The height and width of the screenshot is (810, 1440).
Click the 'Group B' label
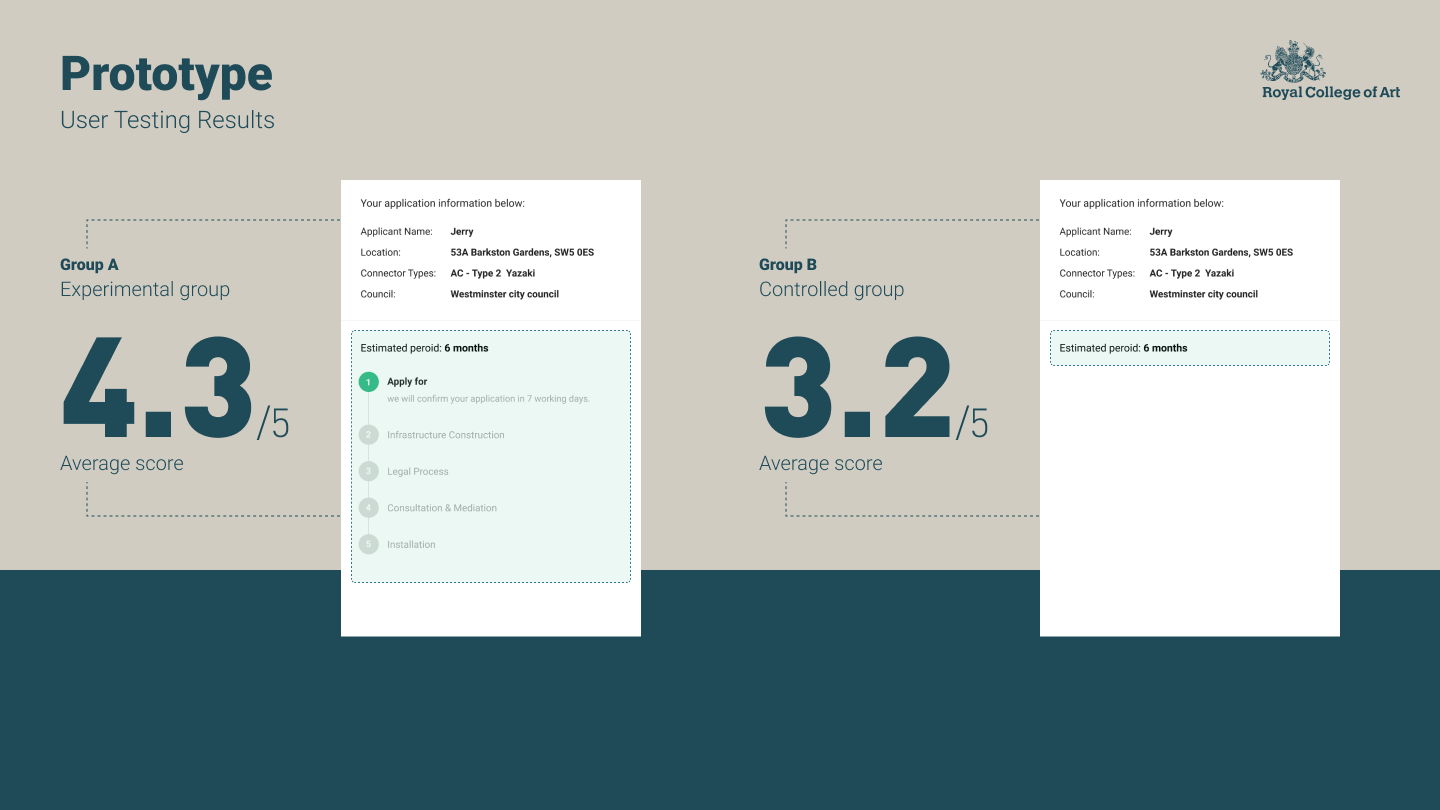pyautogui.click(x=788, y=265)
